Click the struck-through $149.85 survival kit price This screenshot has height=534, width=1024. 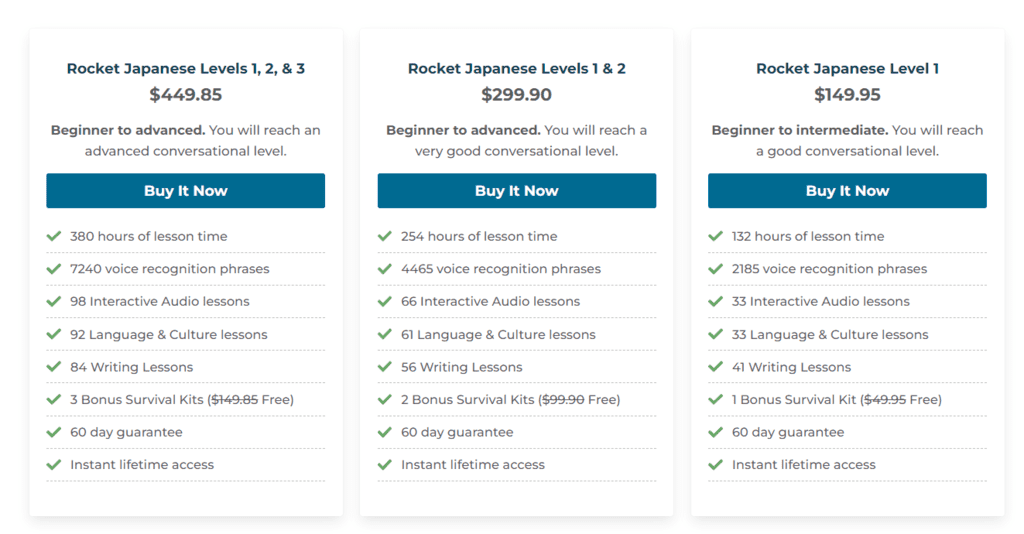pos(233,399)
